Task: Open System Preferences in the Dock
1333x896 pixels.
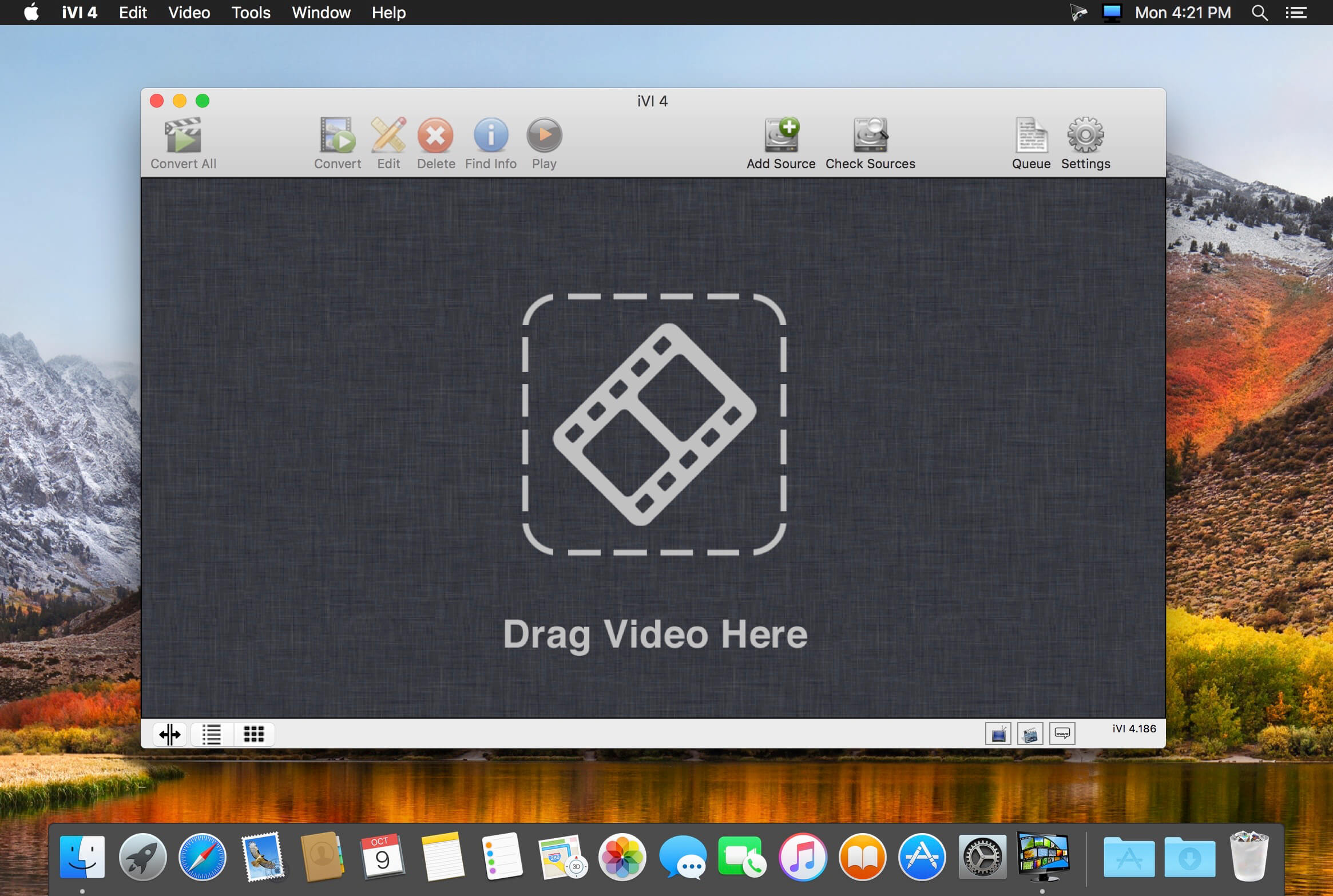Action: pos(982,857)
